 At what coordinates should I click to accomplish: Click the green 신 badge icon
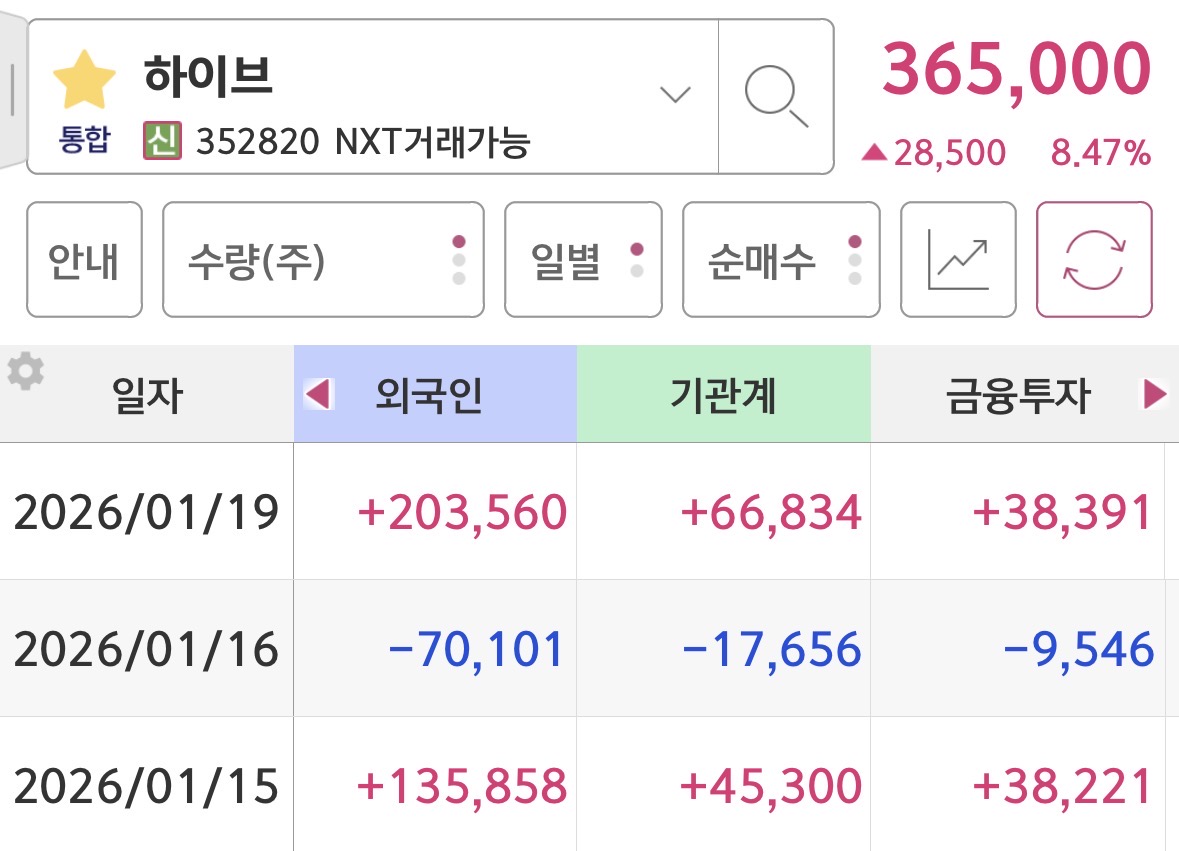click(162, 142)
